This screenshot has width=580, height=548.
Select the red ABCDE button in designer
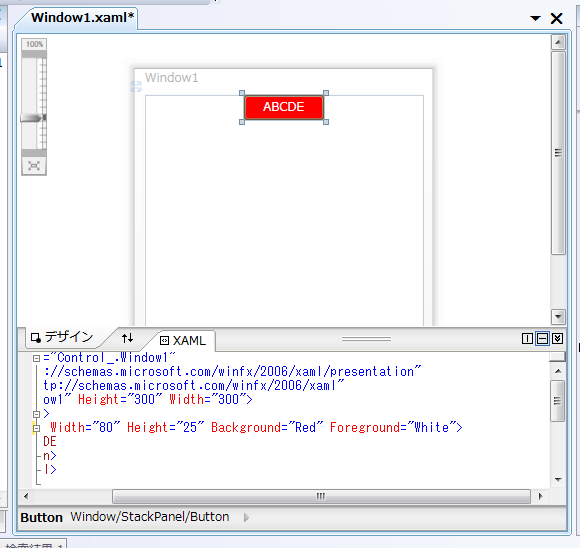coord(284,107)
